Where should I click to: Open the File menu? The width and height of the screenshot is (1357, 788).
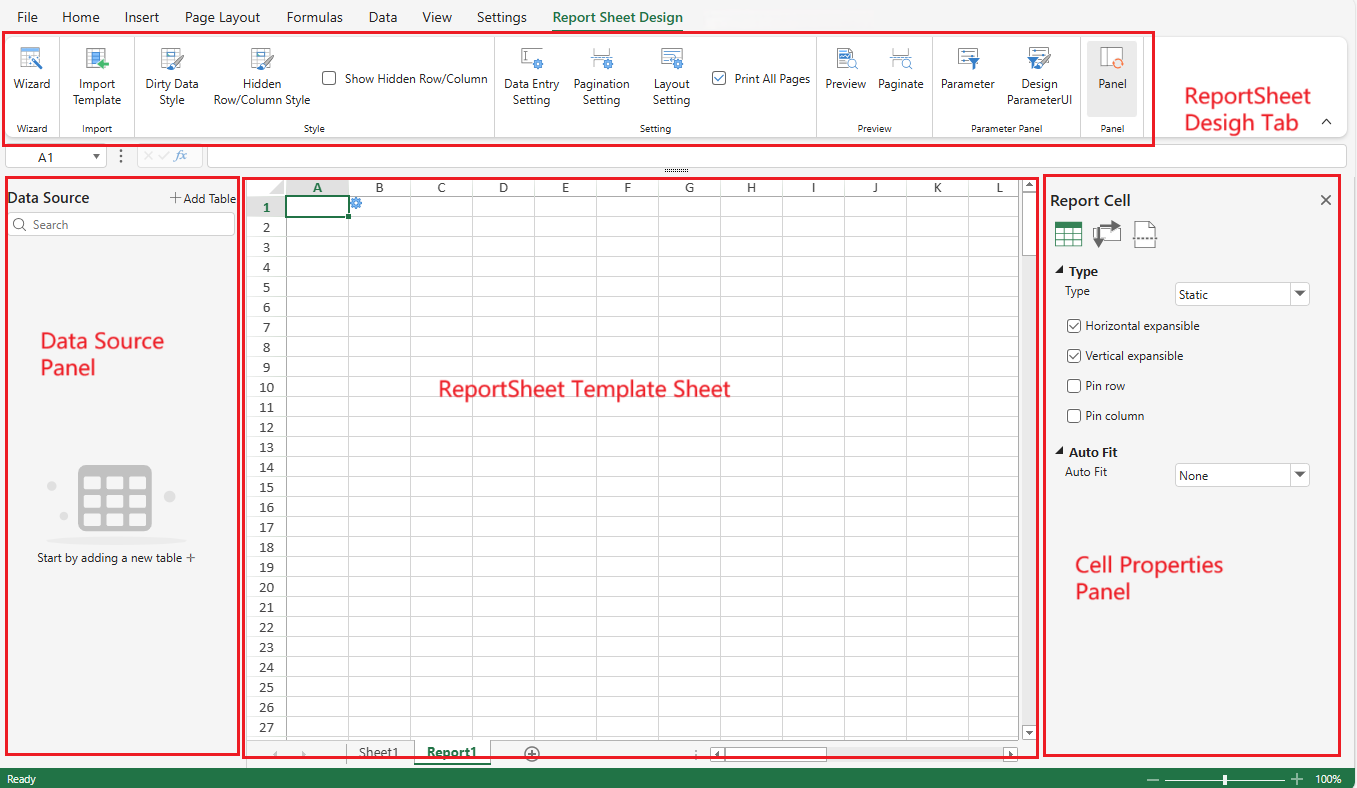click(x=28, y=17)
